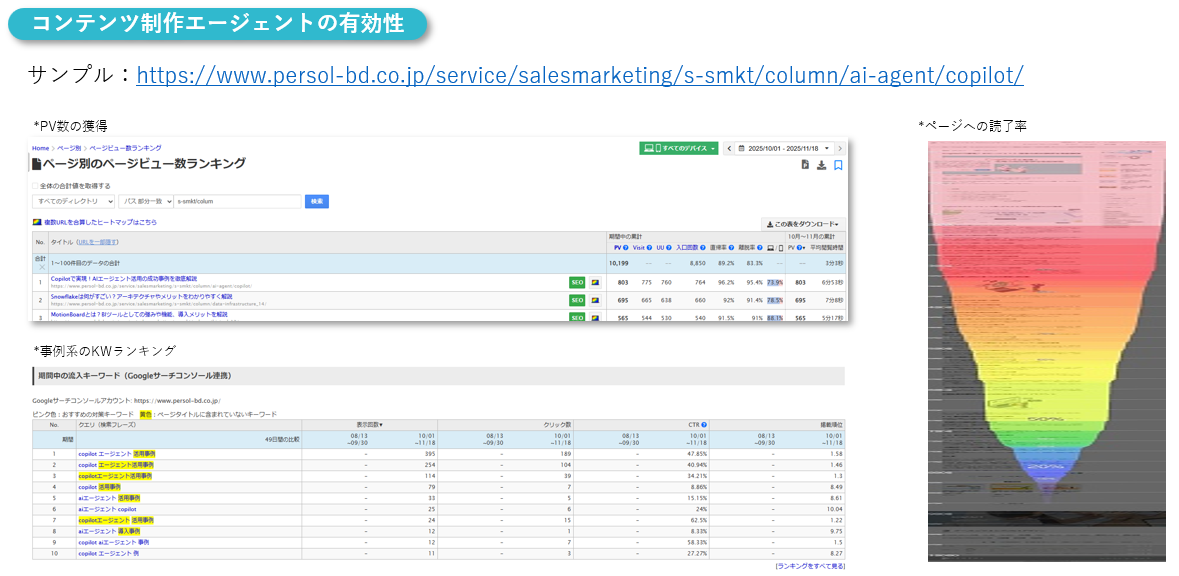Expand the すべてのディレクトリ dropdown
The height and width of the screenshot is (576, 1179).
tap(73, 199)
